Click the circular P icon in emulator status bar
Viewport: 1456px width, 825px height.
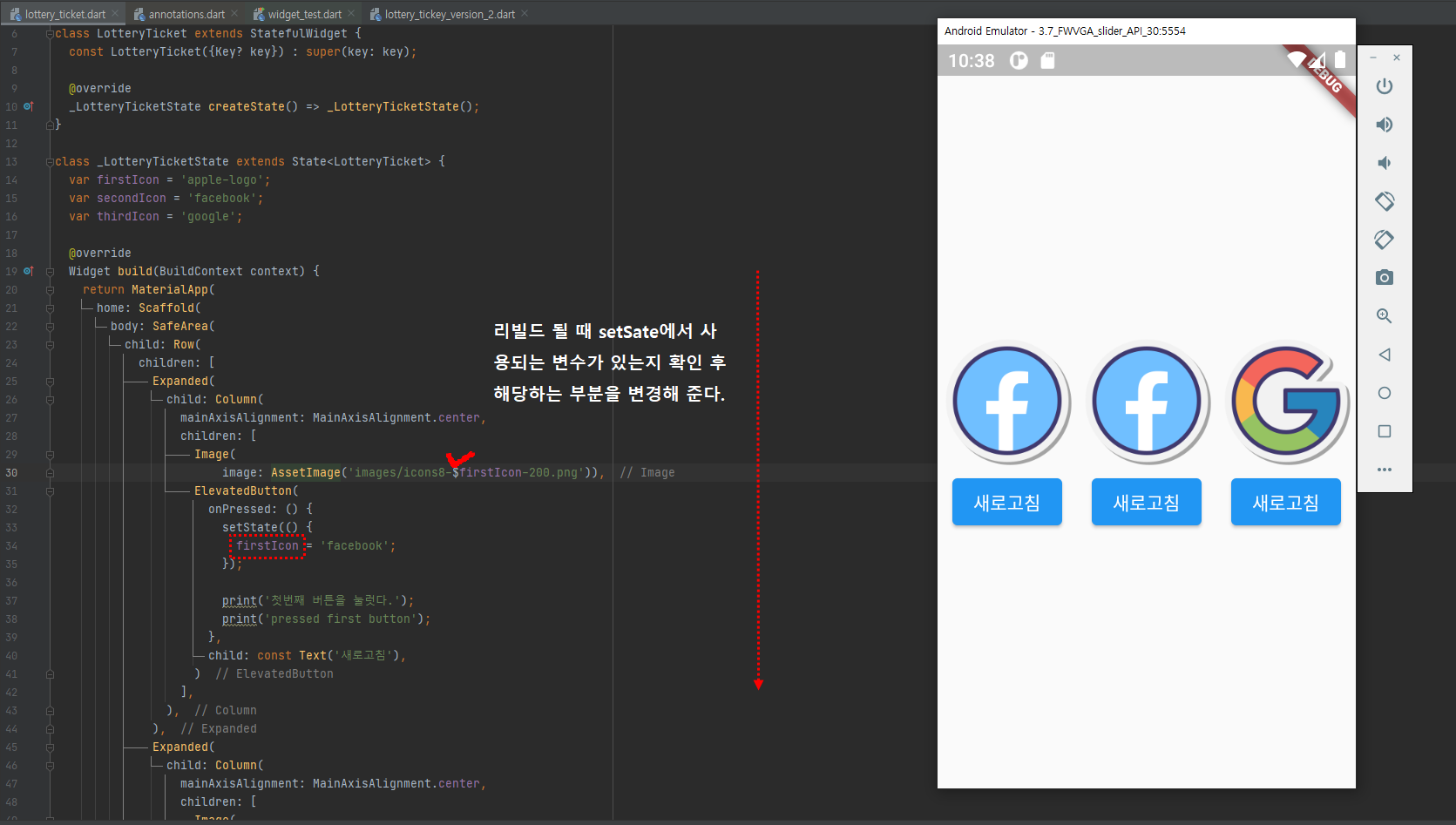[1019, 60]
